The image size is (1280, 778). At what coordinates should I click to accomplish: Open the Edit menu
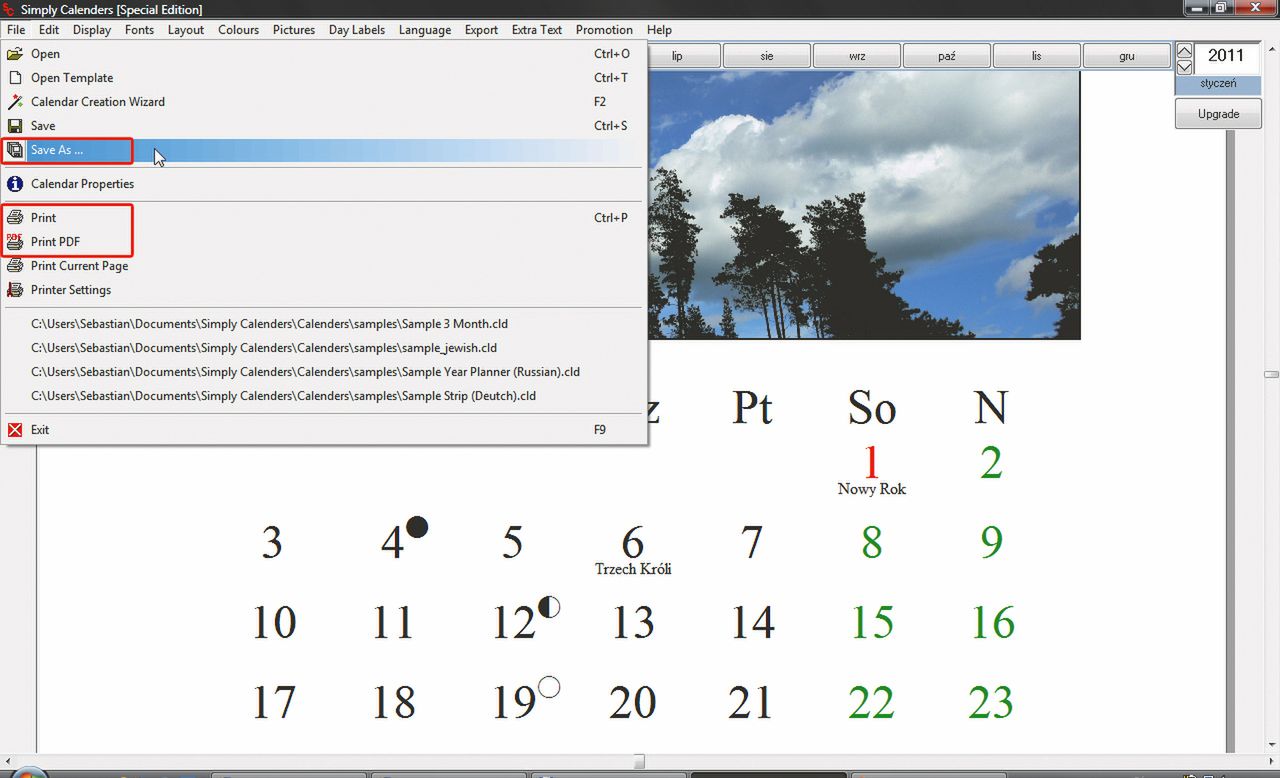click(49, 30)
